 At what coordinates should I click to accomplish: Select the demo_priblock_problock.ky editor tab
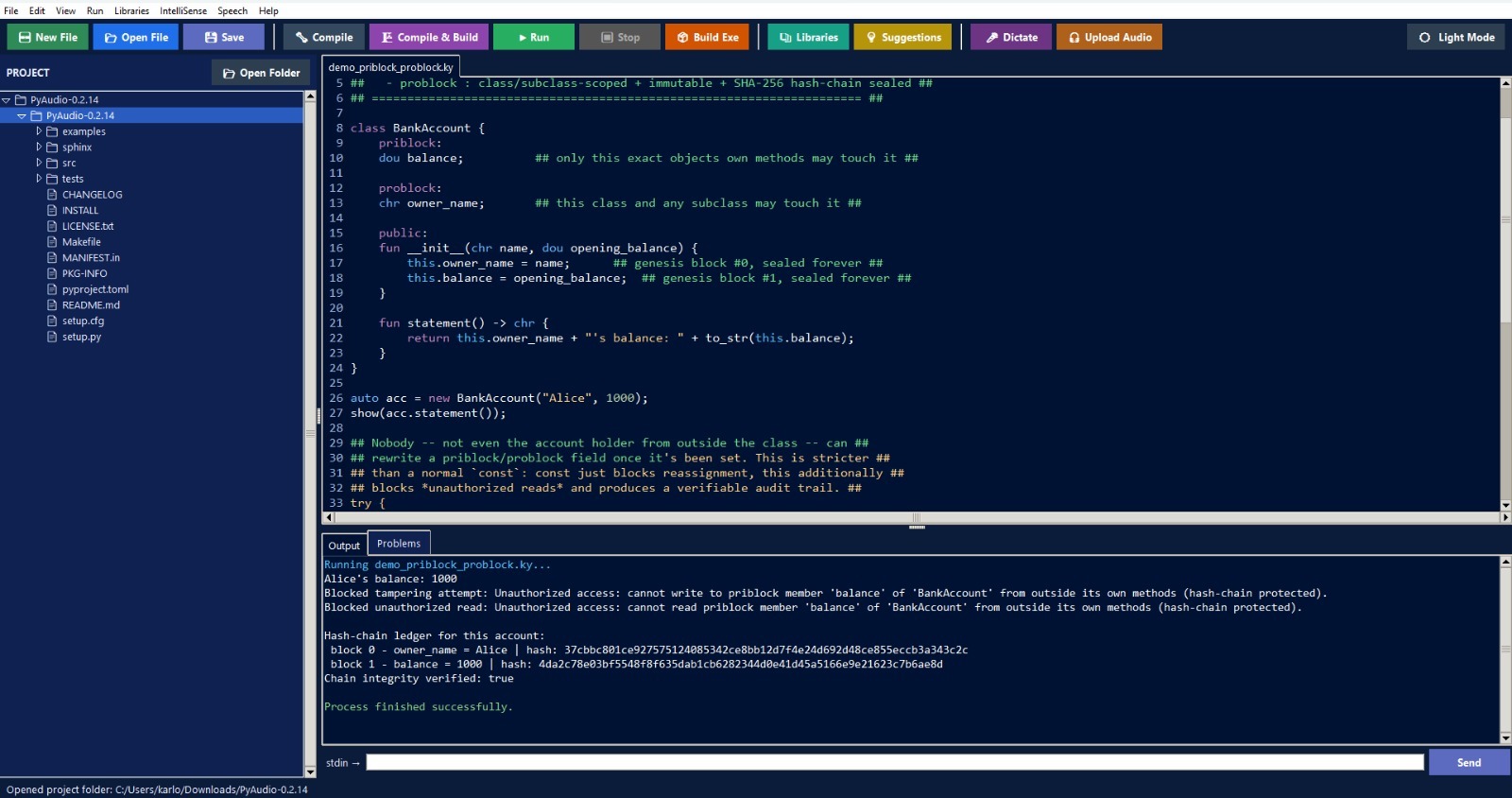point(390,67)
